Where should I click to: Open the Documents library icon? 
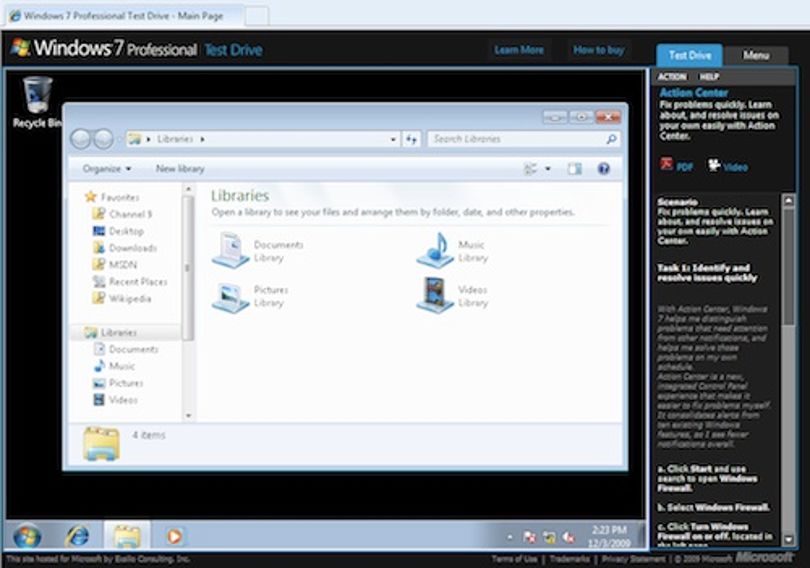tap(230, 250)
